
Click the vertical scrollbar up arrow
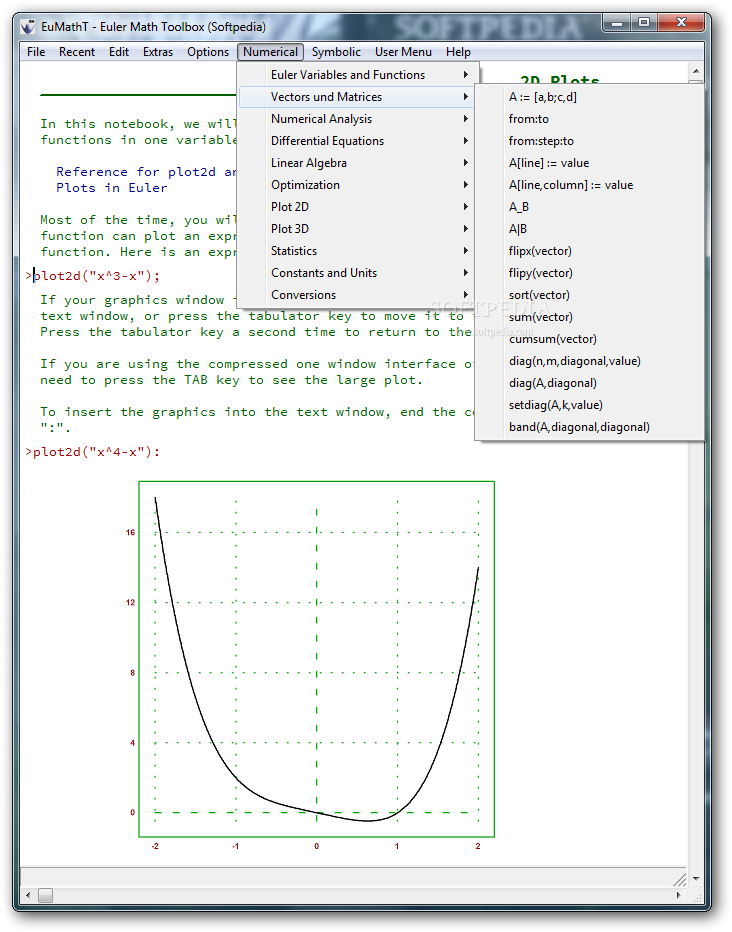pyautogui.click(x=696, y=71)
